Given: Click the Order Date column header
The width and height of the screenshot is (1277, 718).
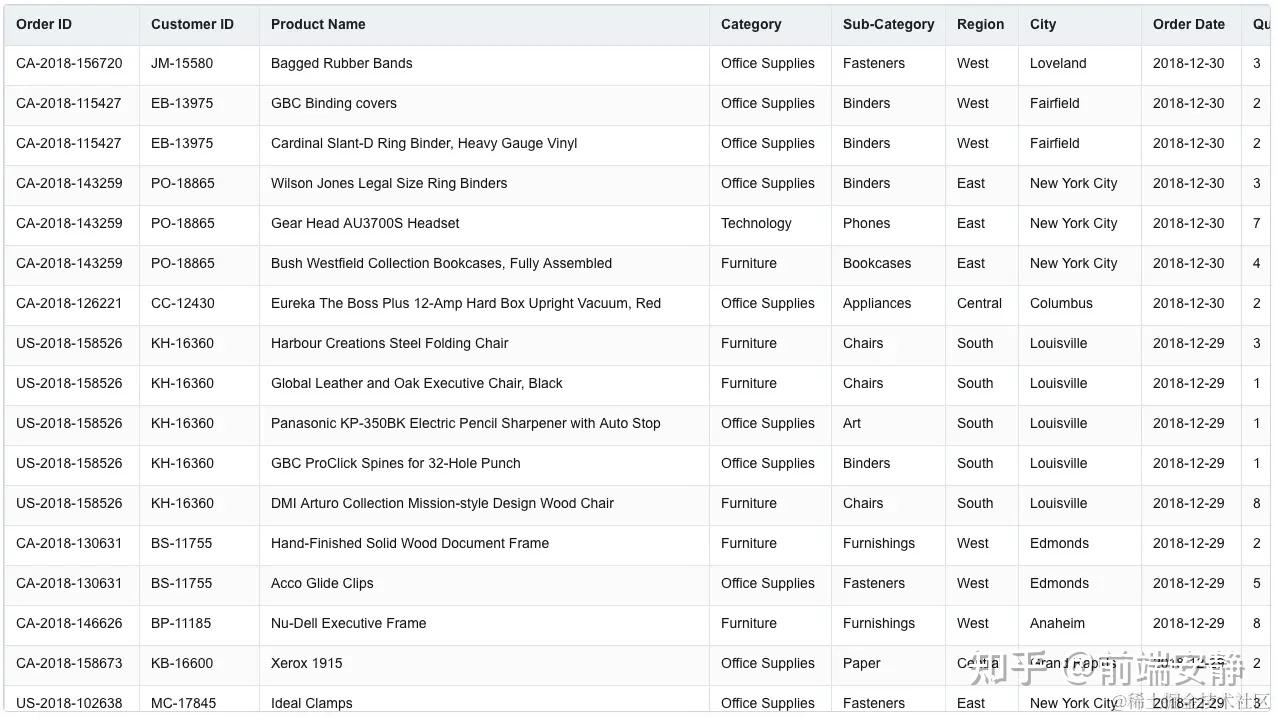Looking at the screenshot, I should (x=1188, y=24).
